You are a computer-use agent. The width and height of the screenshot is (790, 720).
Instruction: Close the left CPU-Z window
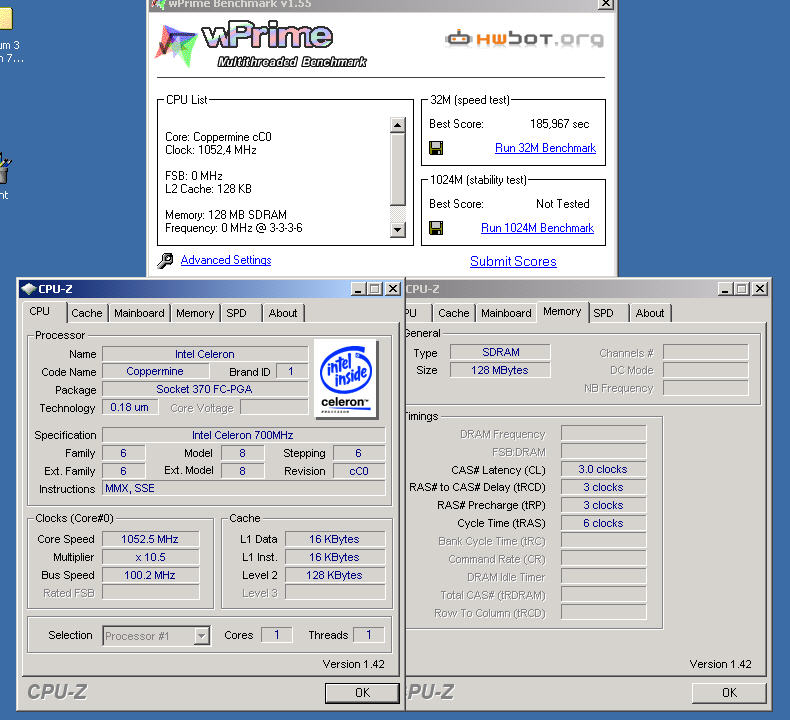pos(392,289)
